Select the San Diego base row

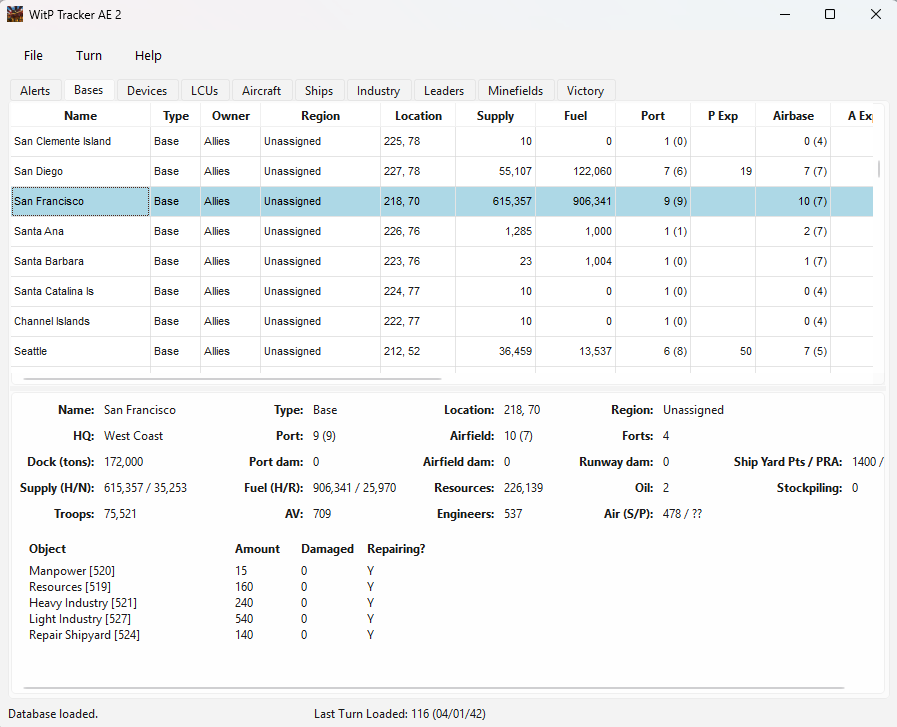[442, 171]
